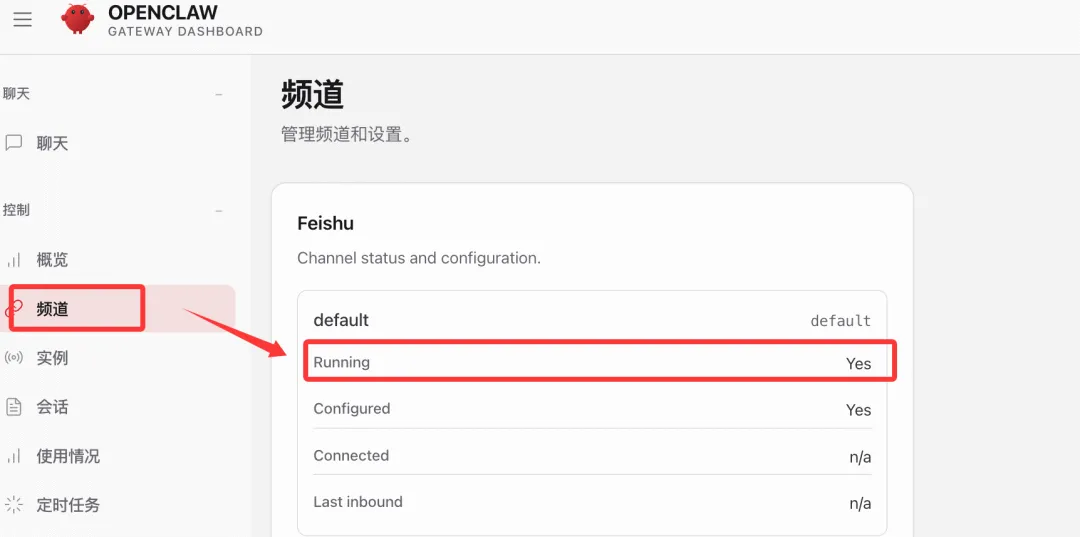This screenshot has height=537, width=1080.
Task: Click the Feishu channel card heading
Action: [x=326, y=223]
